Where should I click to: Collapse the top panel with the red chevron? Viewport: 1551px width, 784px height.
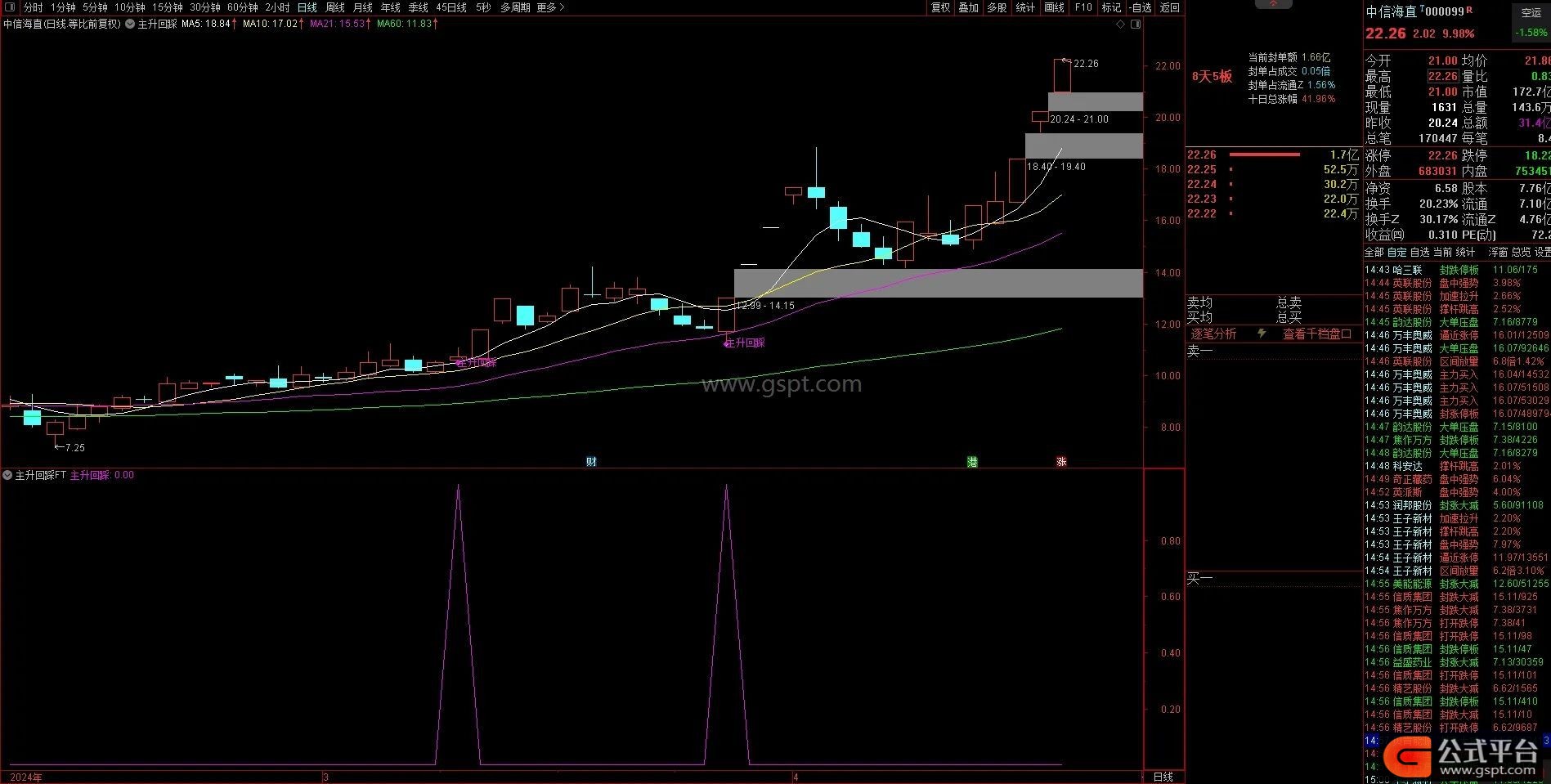(1273, 3)
